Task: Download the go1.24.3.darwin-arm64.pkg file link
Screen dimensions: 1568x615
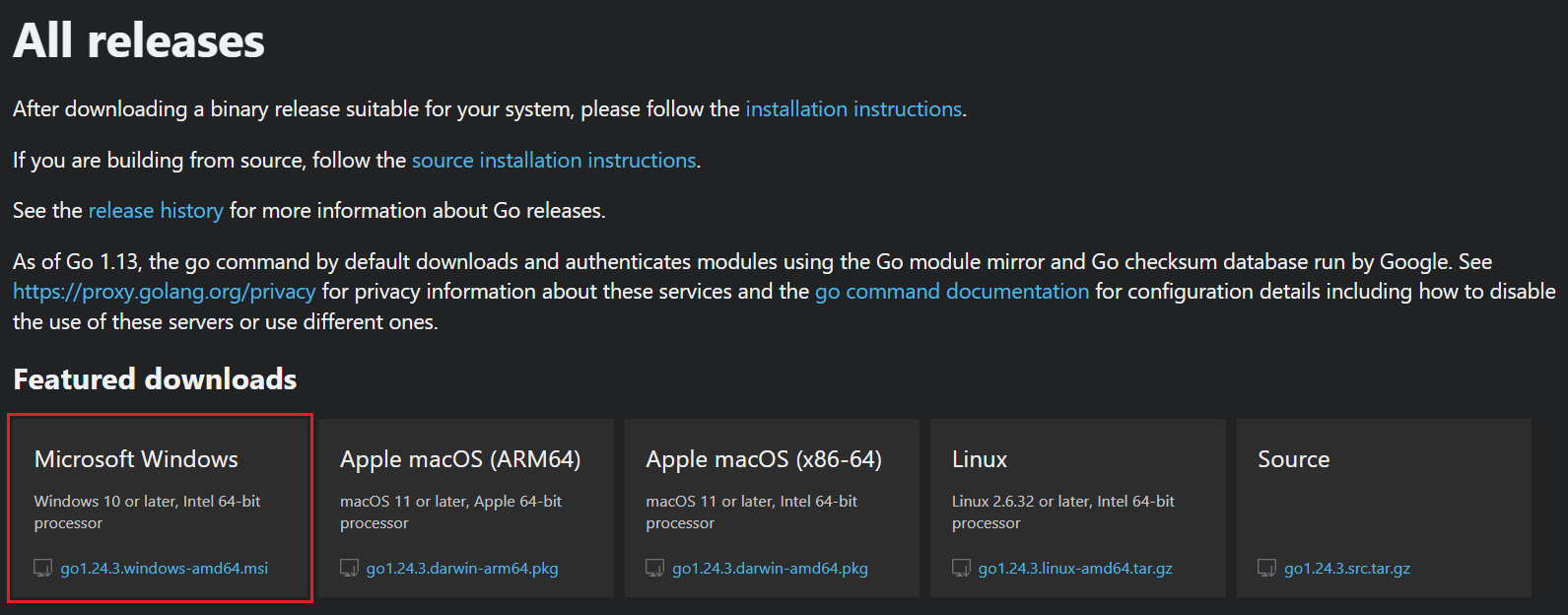Action: (462, 569)
